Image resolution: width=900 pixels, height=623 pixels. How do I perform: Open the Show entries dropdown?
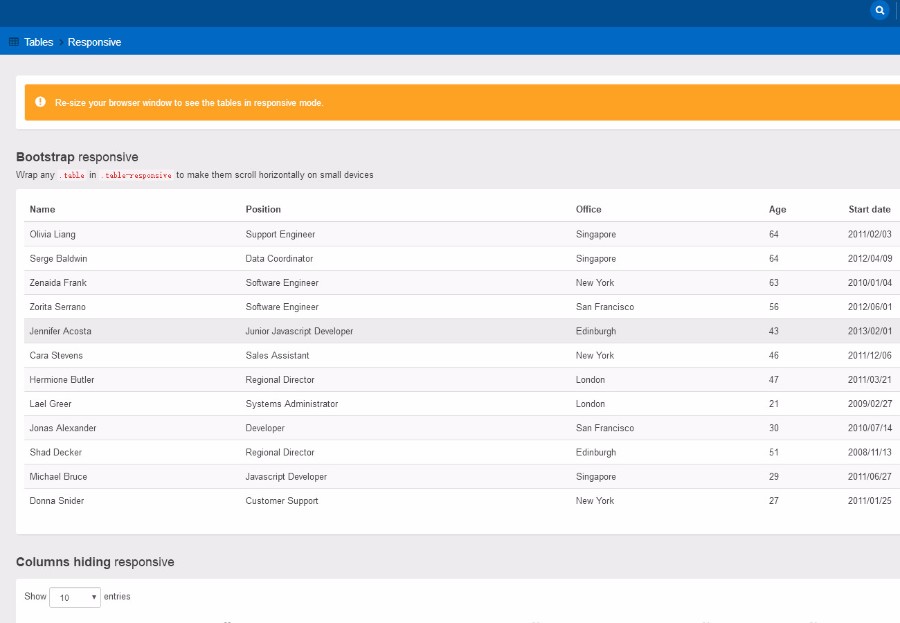(x=75, y=597)
